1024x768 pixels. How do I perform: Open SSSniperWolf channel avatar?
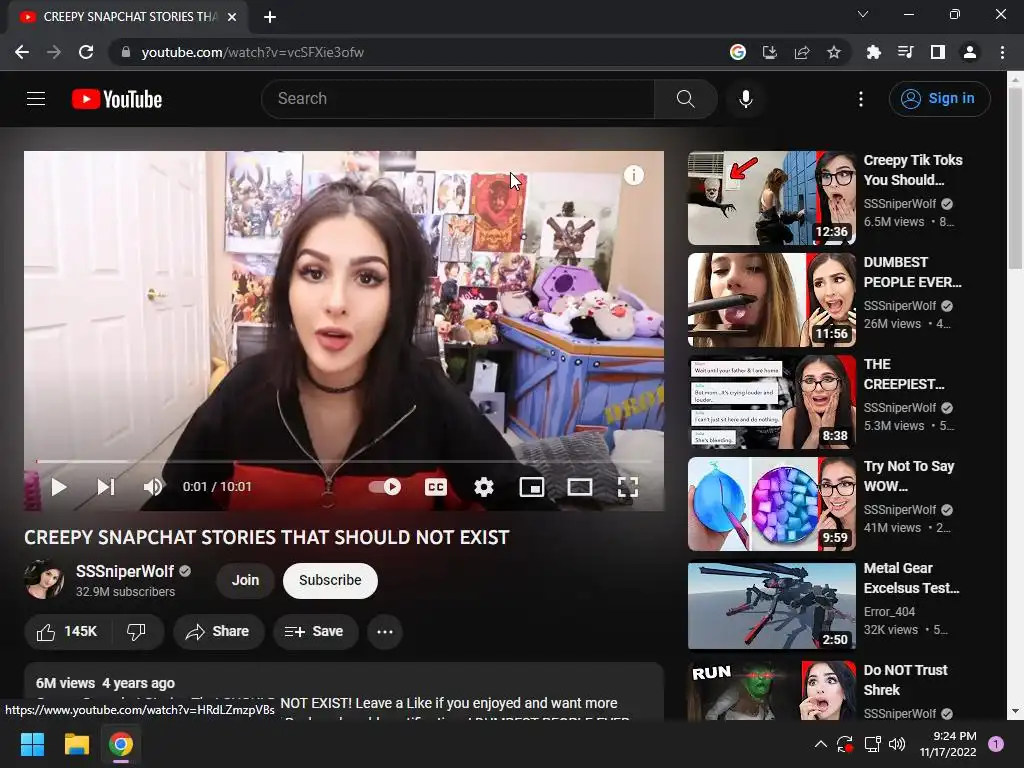pos(44,579)
